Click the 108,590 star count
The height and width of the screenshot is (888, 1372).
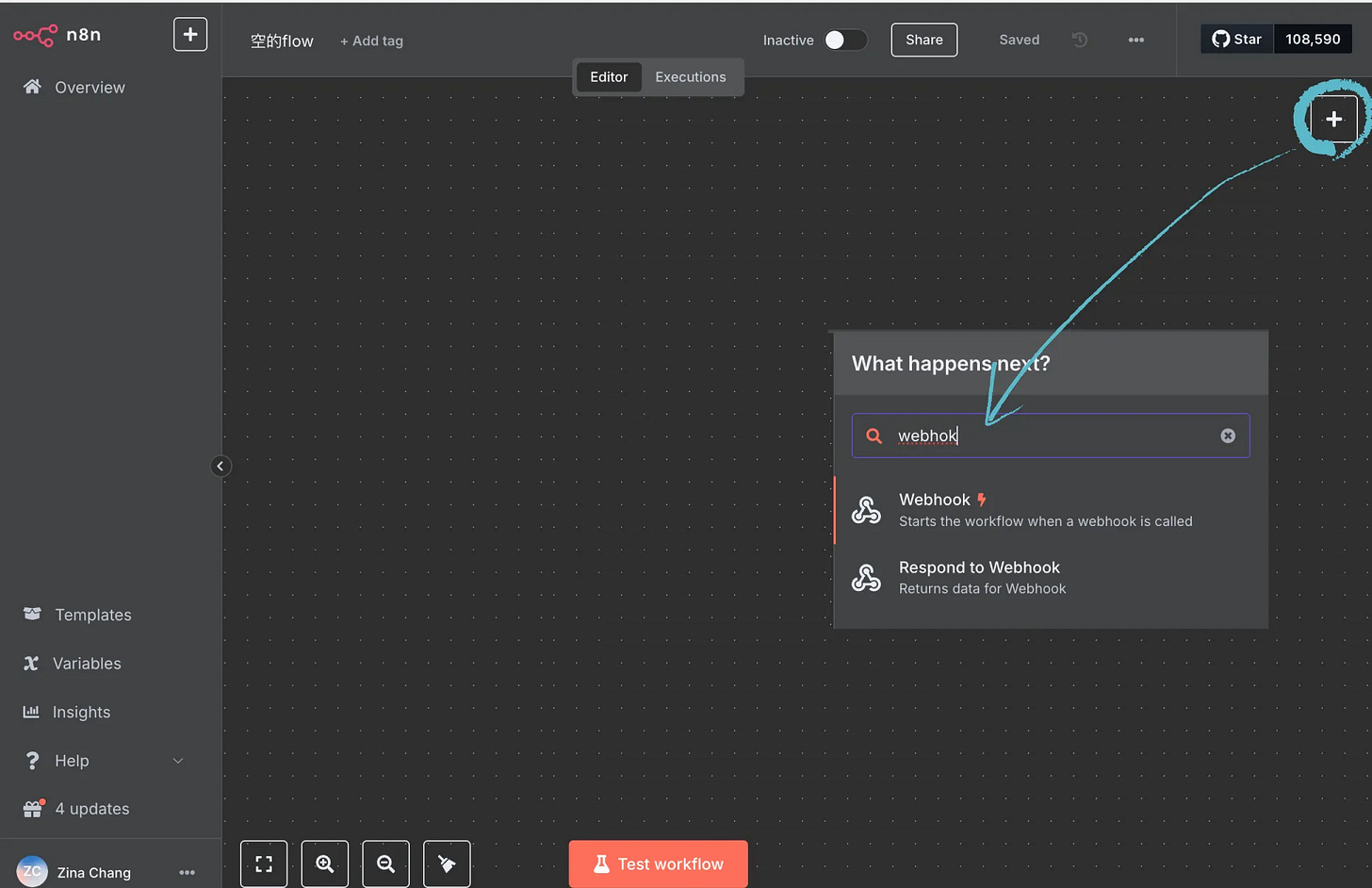tap(1314, 39)
